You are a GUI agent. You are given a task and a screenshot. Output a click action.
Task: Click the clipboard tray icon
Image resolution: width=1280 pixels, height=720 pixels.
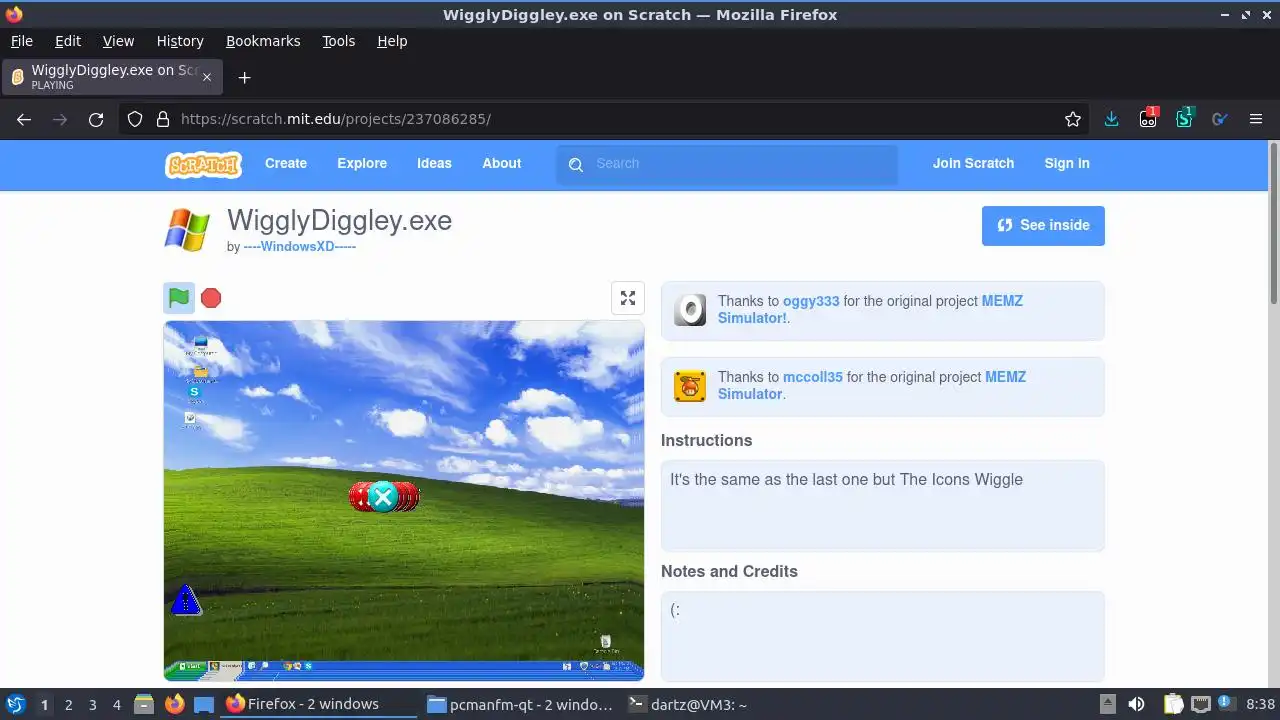coord(1173,705)
